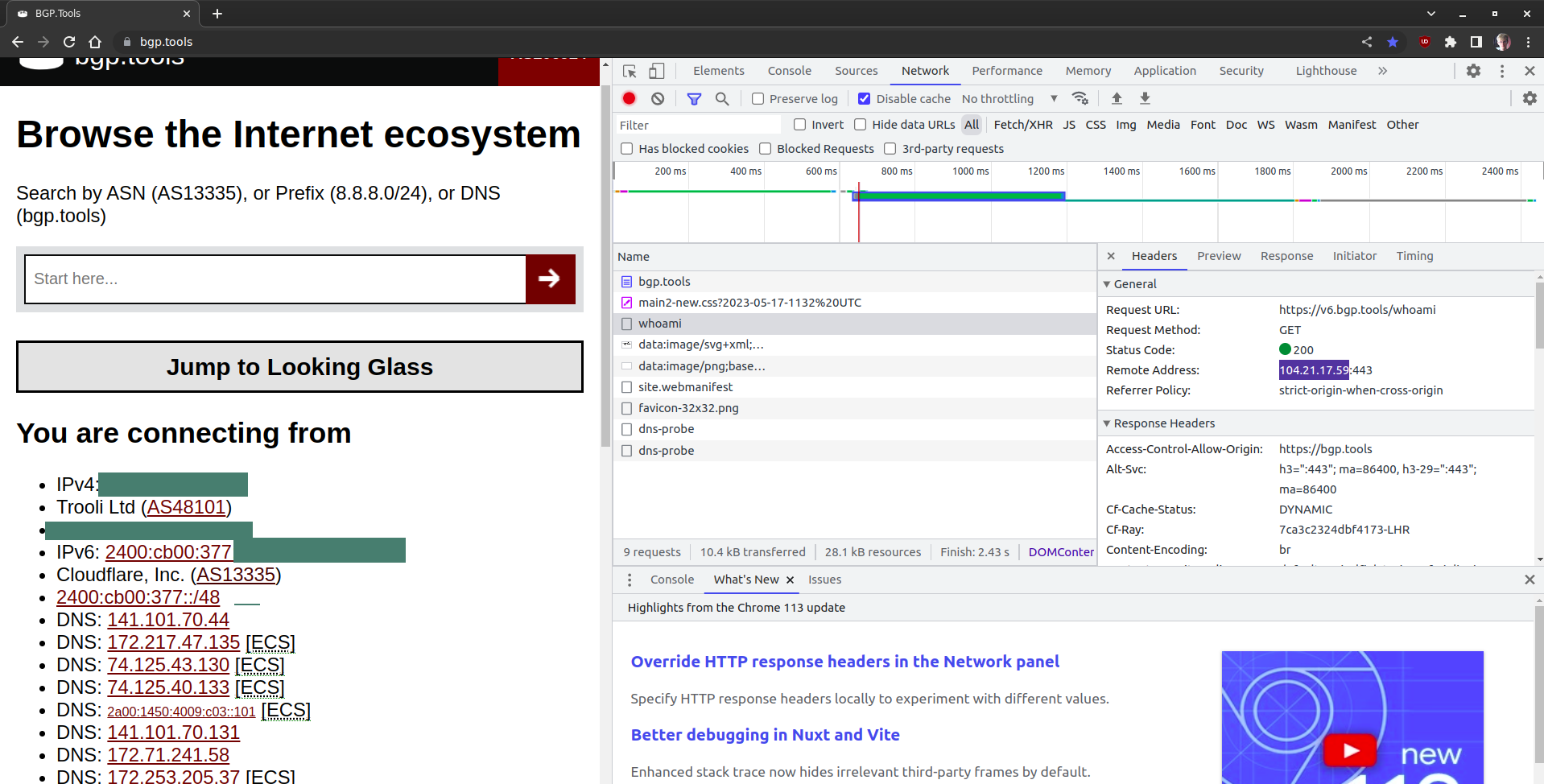Image resolution: width=1544 pixels, height=784 pixels.
Task: Enable the Preserve log checkbox
Action: [758, 99]
